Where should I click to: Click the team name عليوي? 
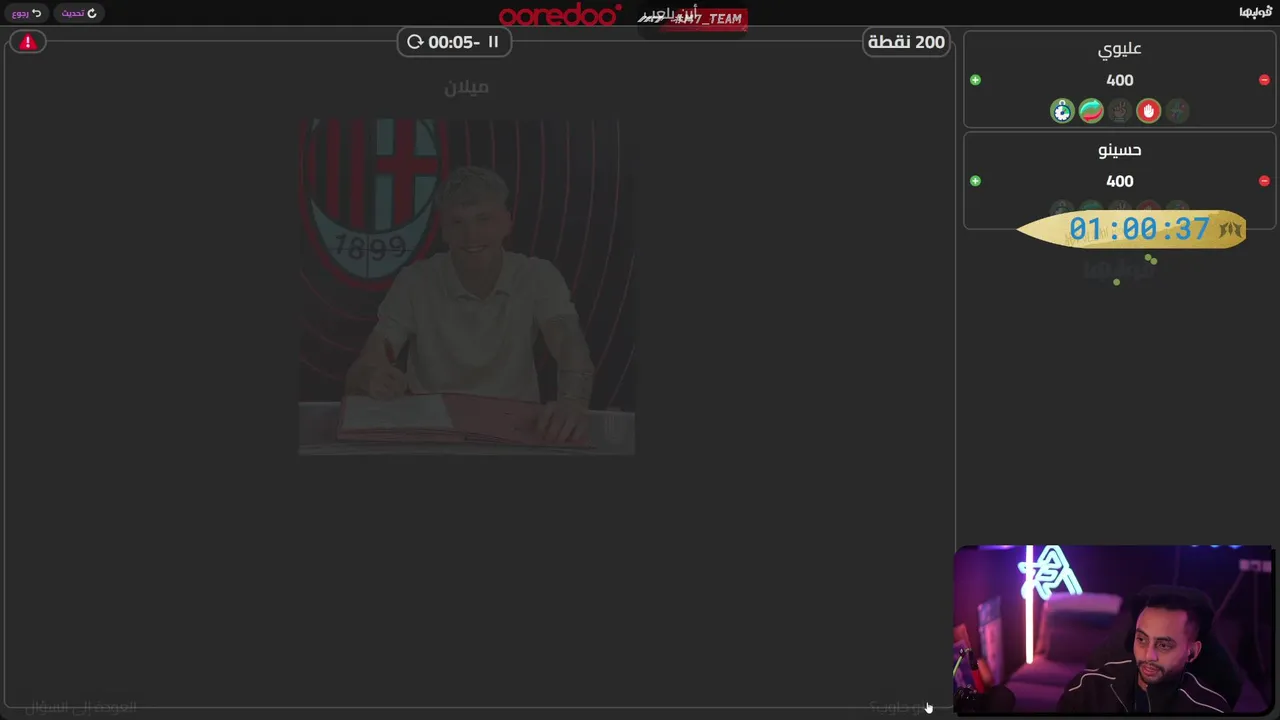pos(1120,49)
